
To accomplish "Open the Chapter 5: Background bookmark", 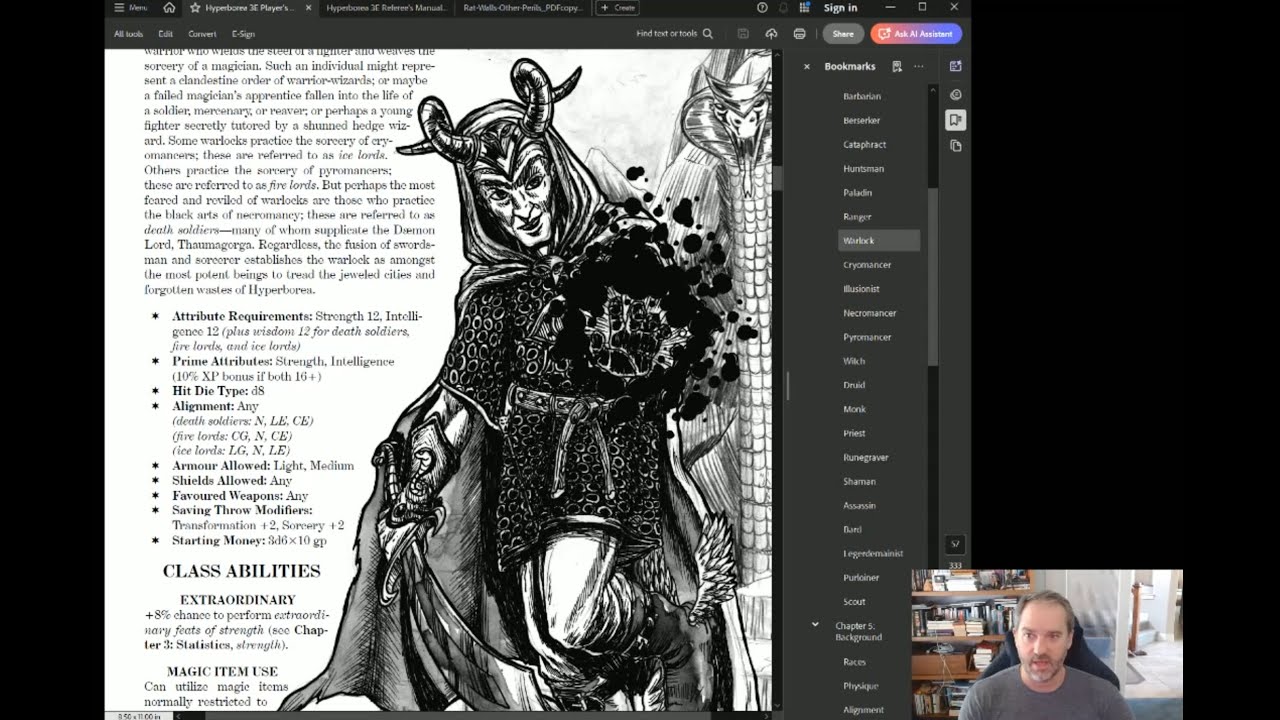I will tap(858, 631).
